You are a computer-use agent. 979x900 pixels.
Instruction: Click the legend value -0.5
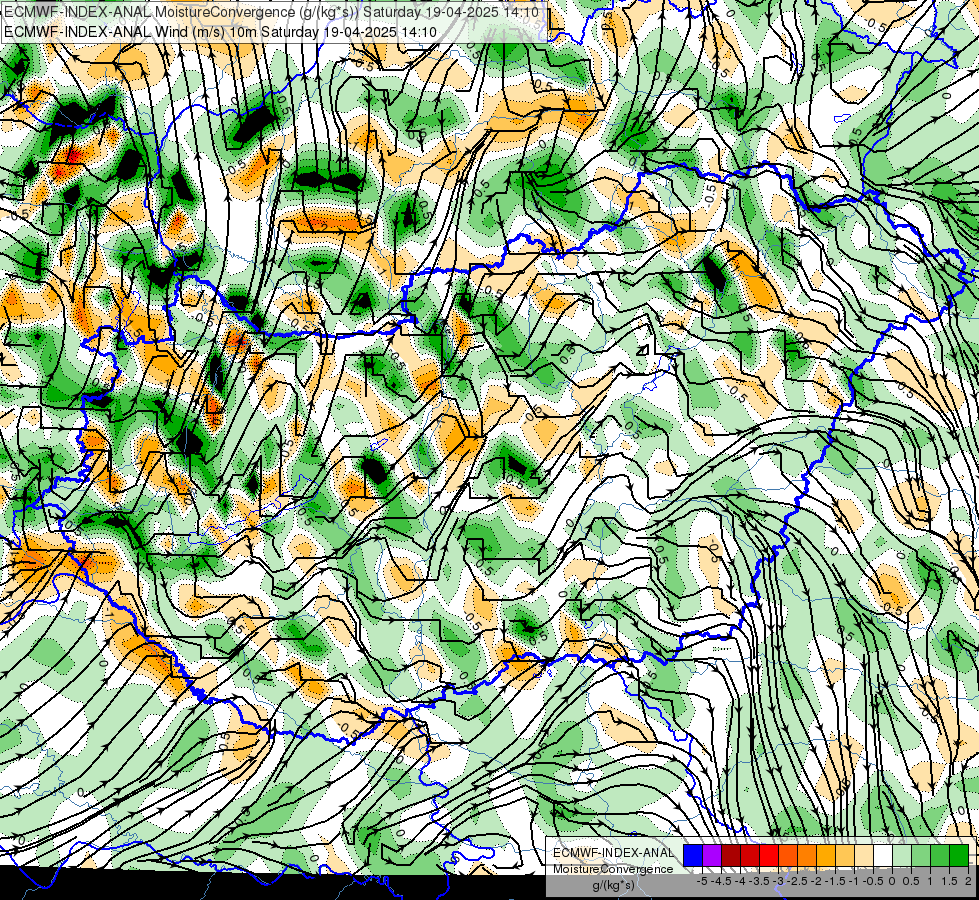874,881
